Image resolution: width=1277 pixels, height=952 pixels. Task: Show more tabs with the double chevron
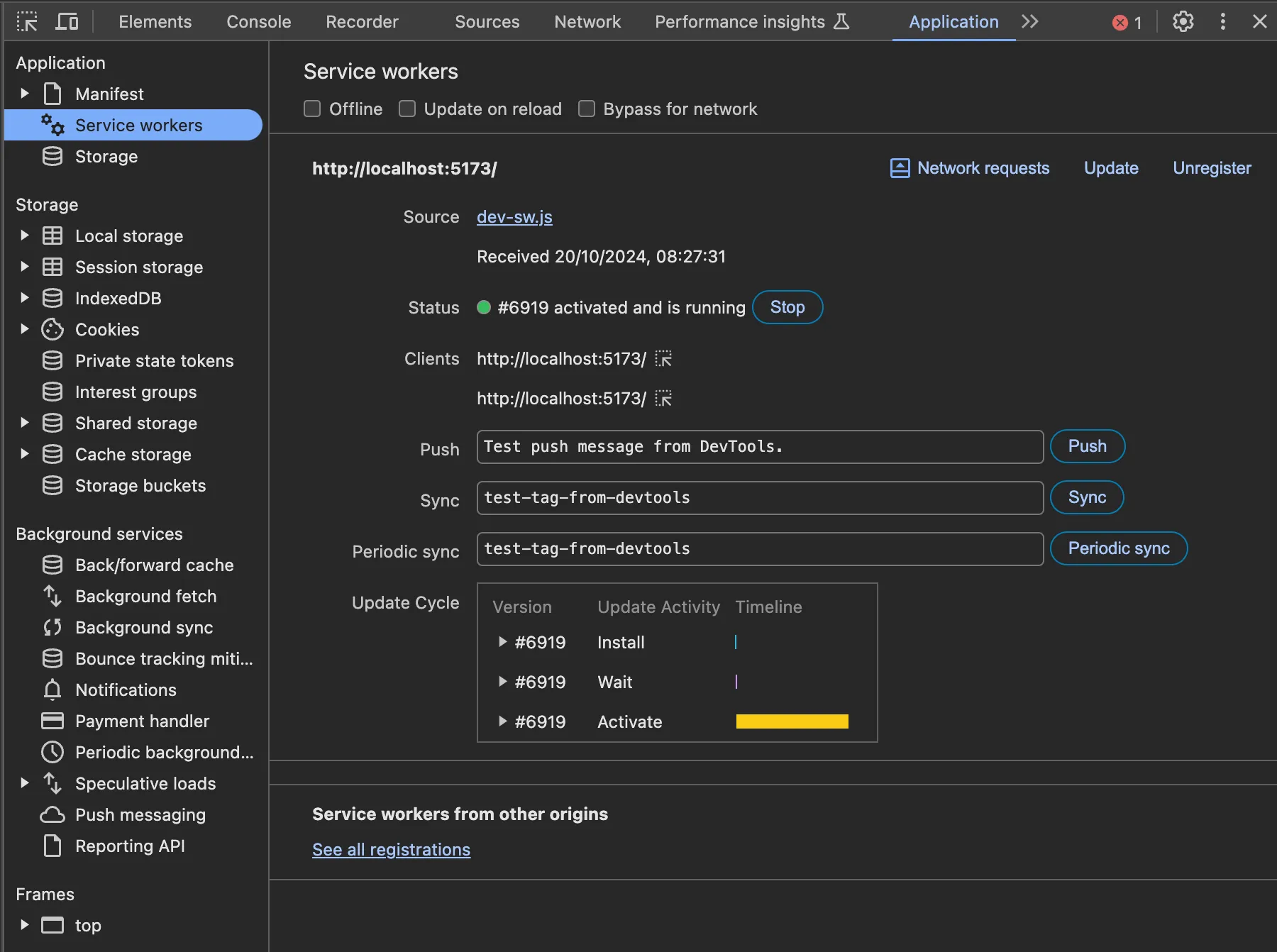pos(1029,22)
